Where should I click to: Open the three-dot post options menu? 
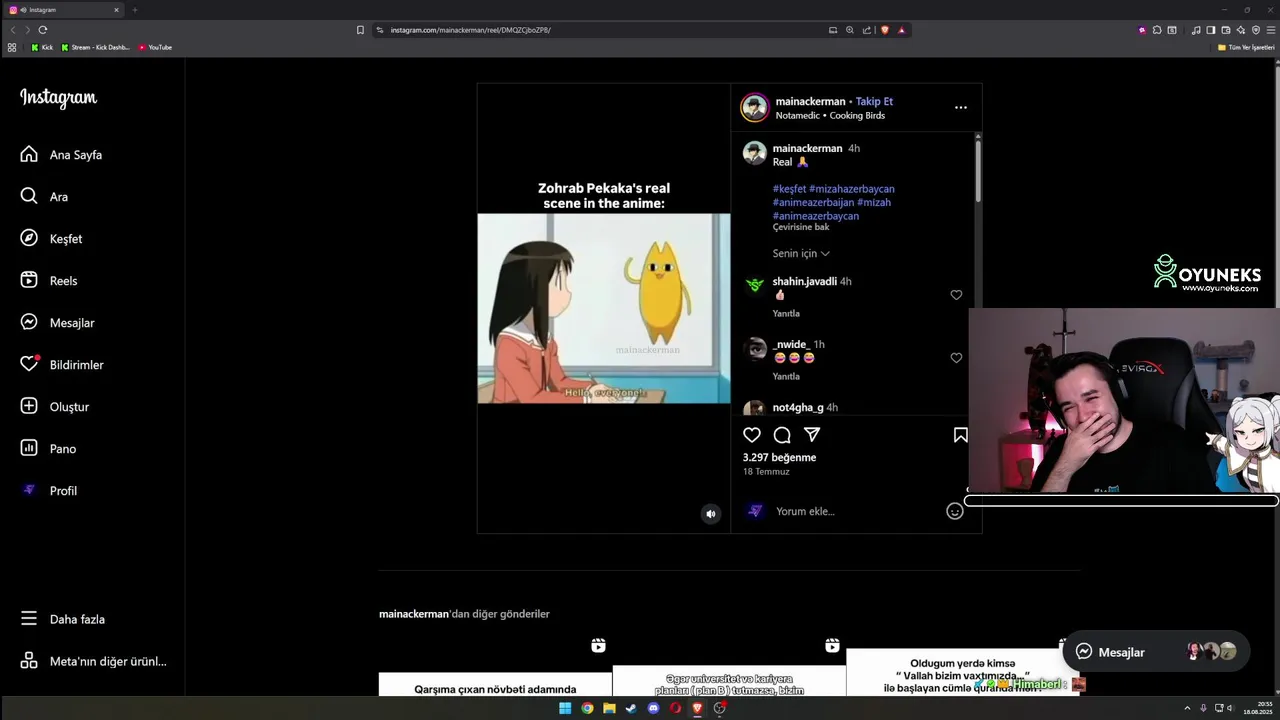tap(961, 107)
